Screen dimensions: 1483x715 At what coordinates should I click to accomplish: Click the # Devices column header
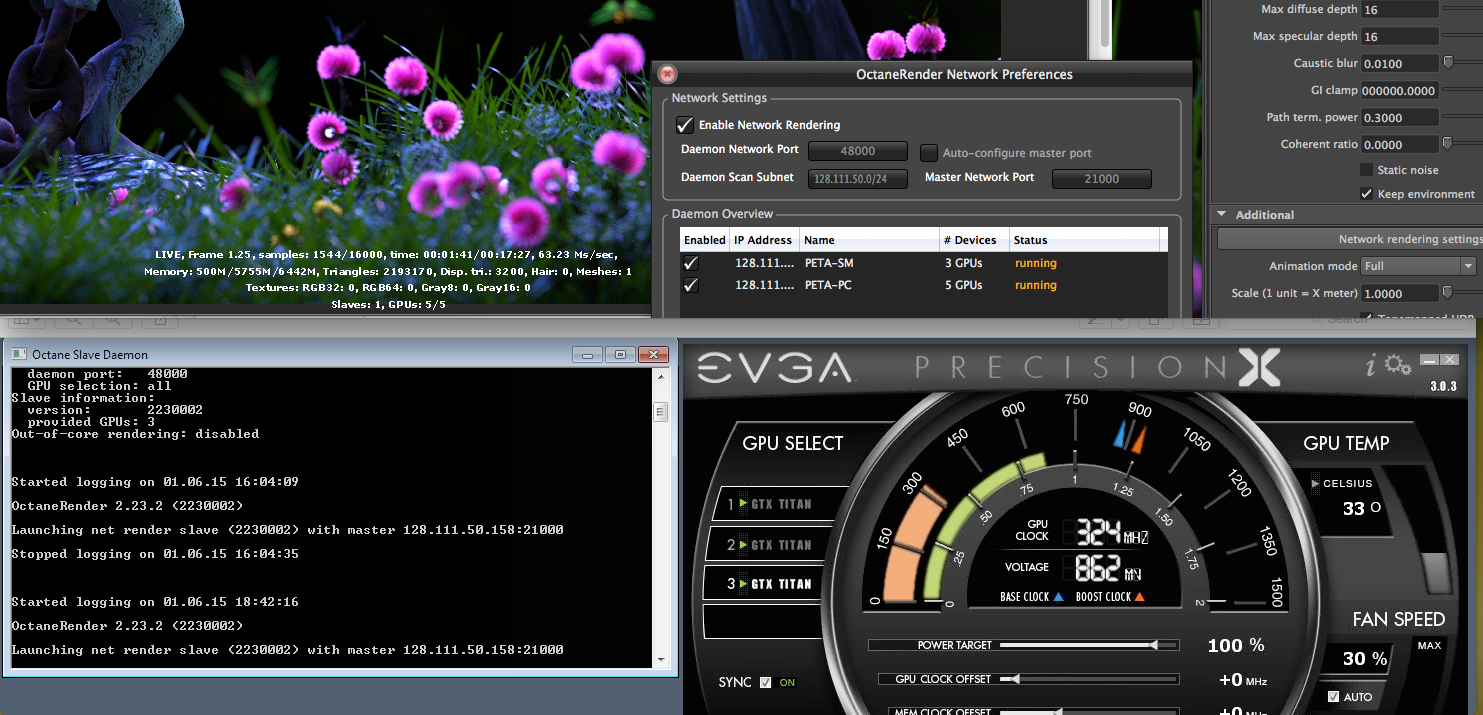[974, 240]
